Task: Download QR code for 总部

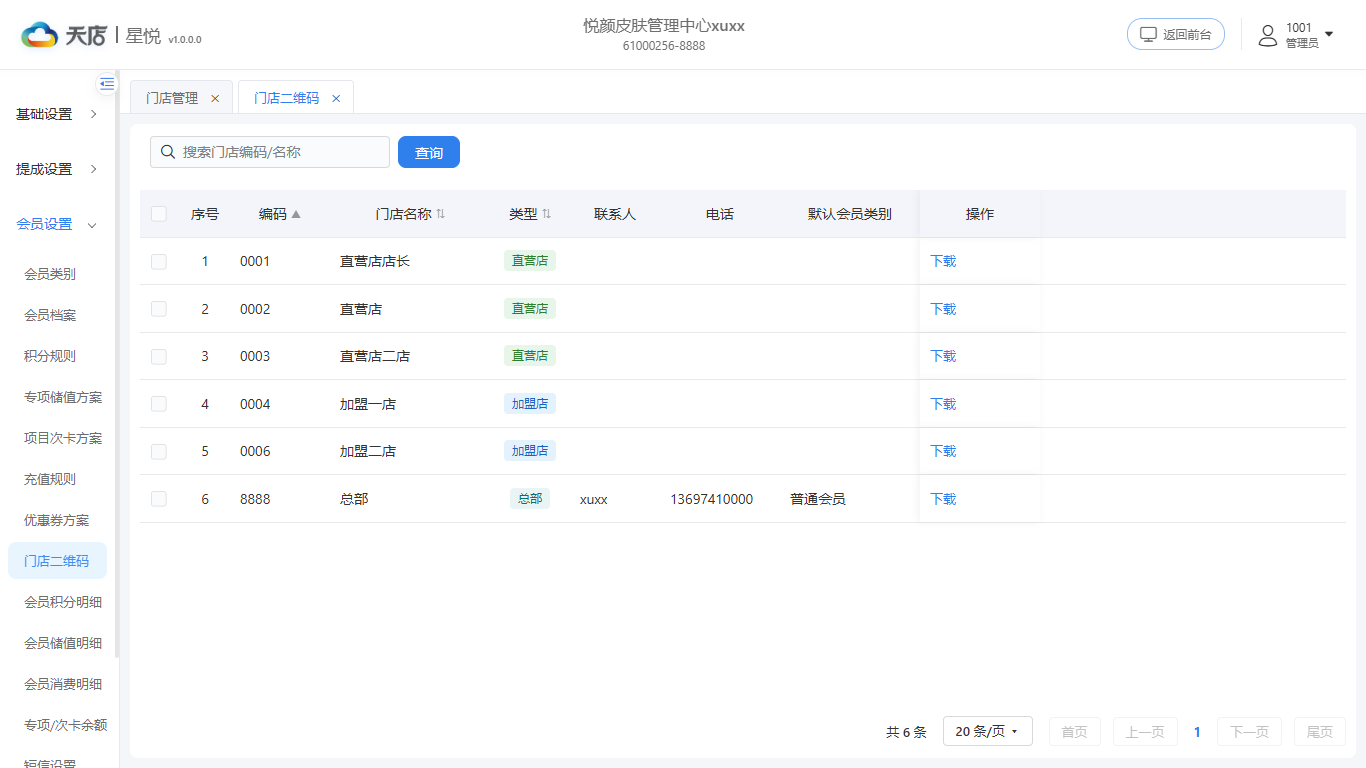Action: [x=943, y=499]
